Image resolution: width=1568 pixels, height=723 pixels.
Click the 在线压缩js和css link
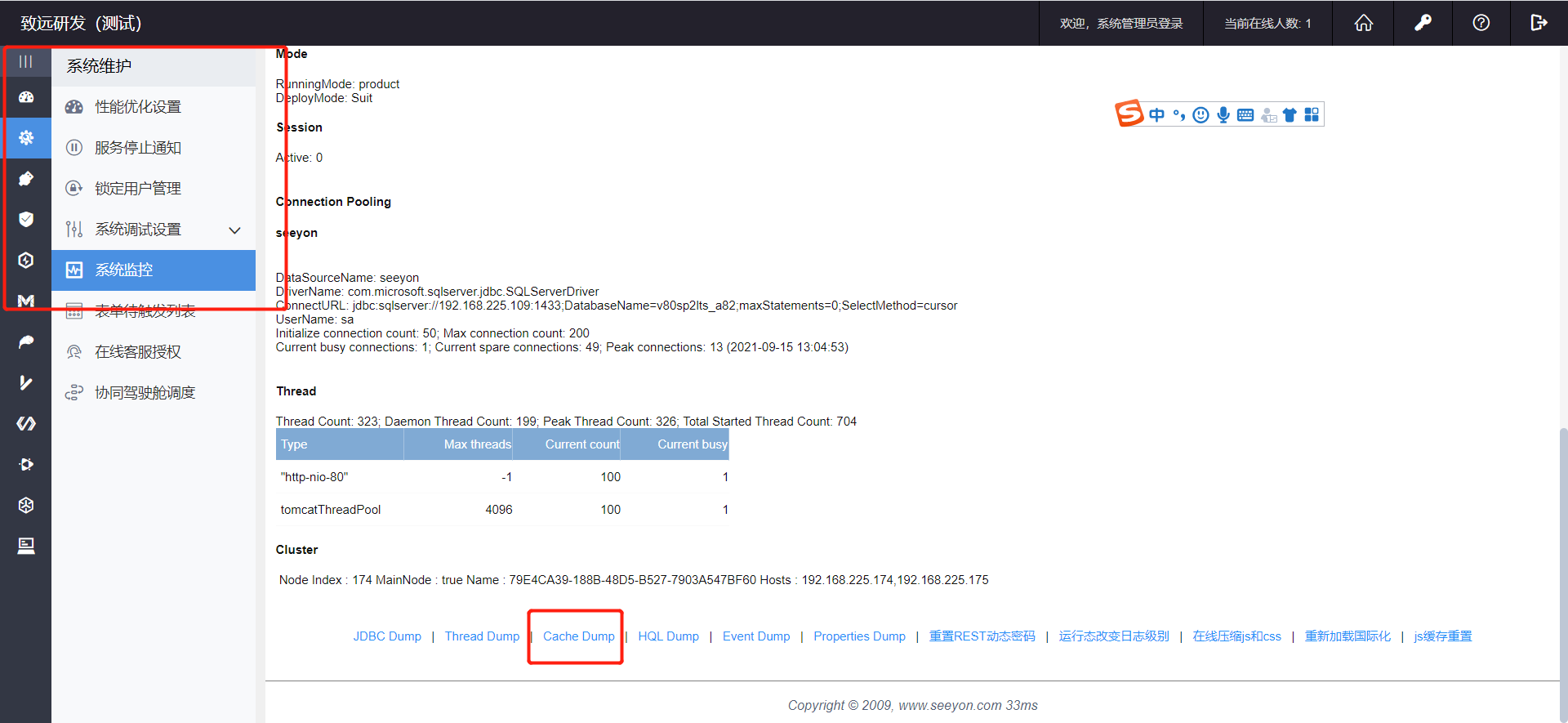(x=1237, y=636)
